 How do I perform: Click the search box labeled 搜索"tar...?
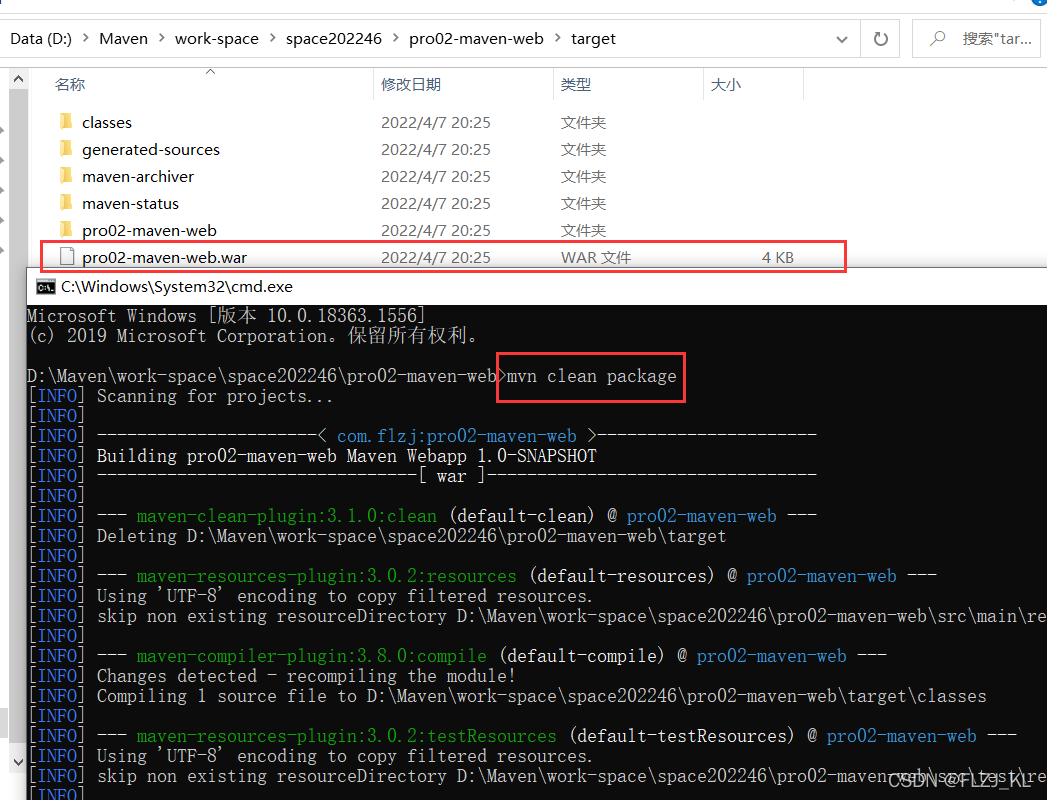click(x=976, y=39)
